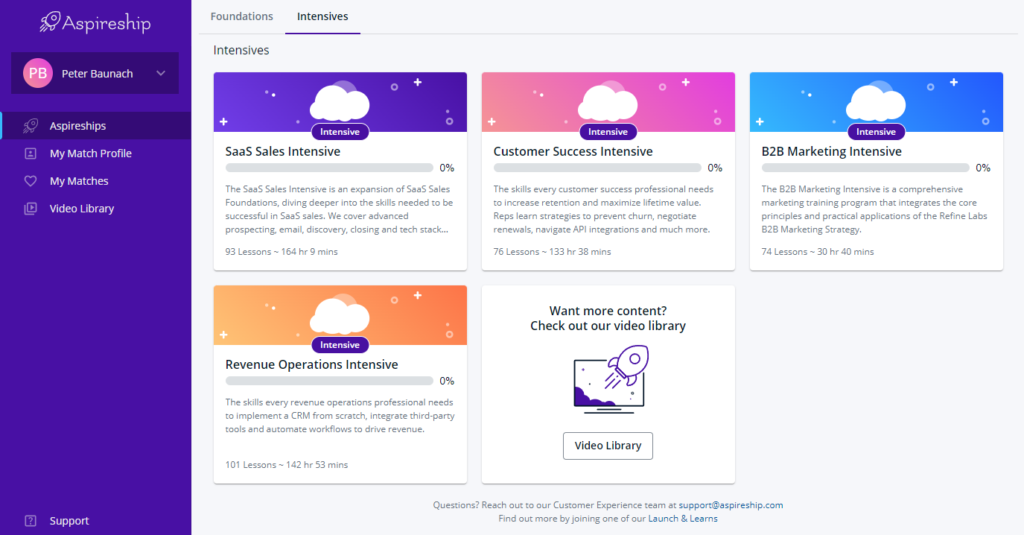Click the Customer Success Intensive description paragraph
Image resolution: width=1024 pixels, height=535 pixels.
click(603, 209)
